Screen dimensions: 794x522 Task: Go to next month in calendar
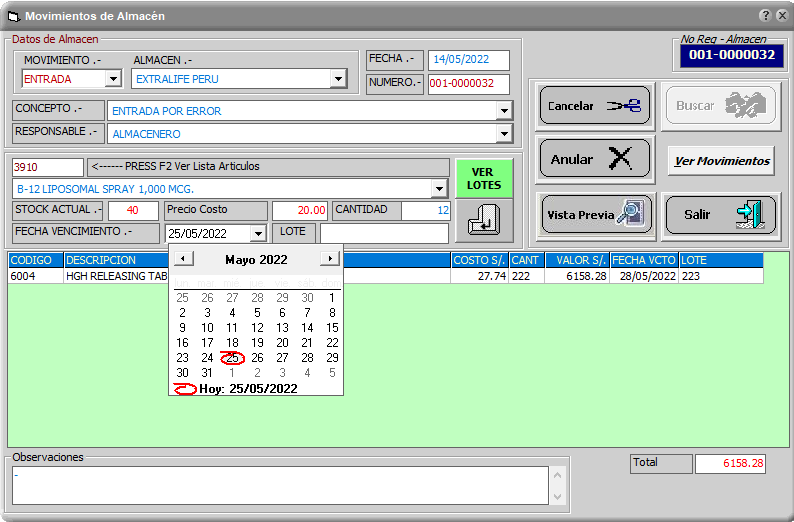tap(329, 258)
